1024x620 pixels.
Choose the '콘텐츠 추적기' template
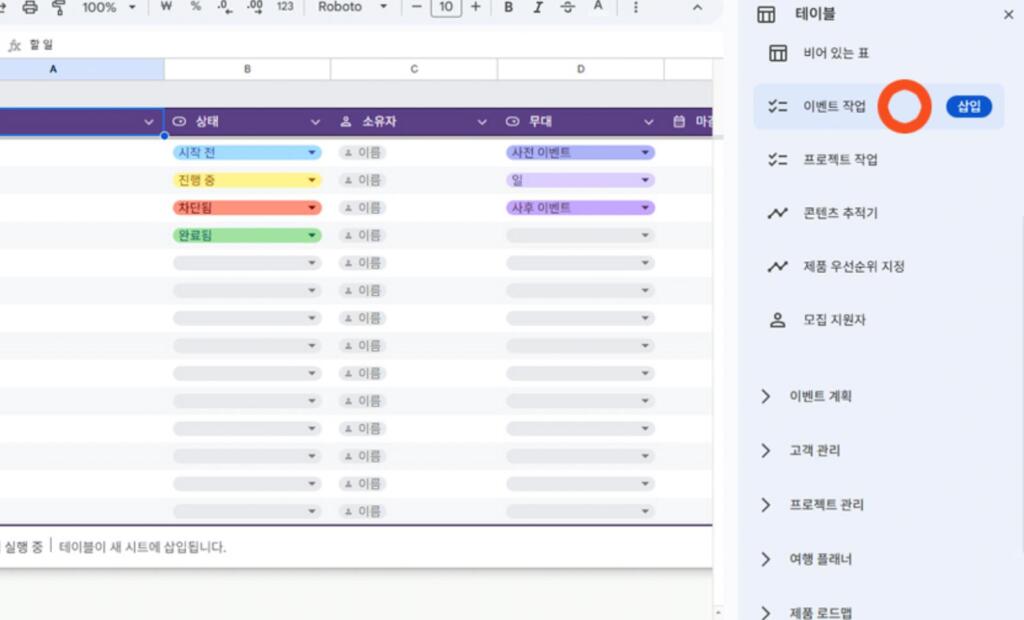(x=839, y=213)
